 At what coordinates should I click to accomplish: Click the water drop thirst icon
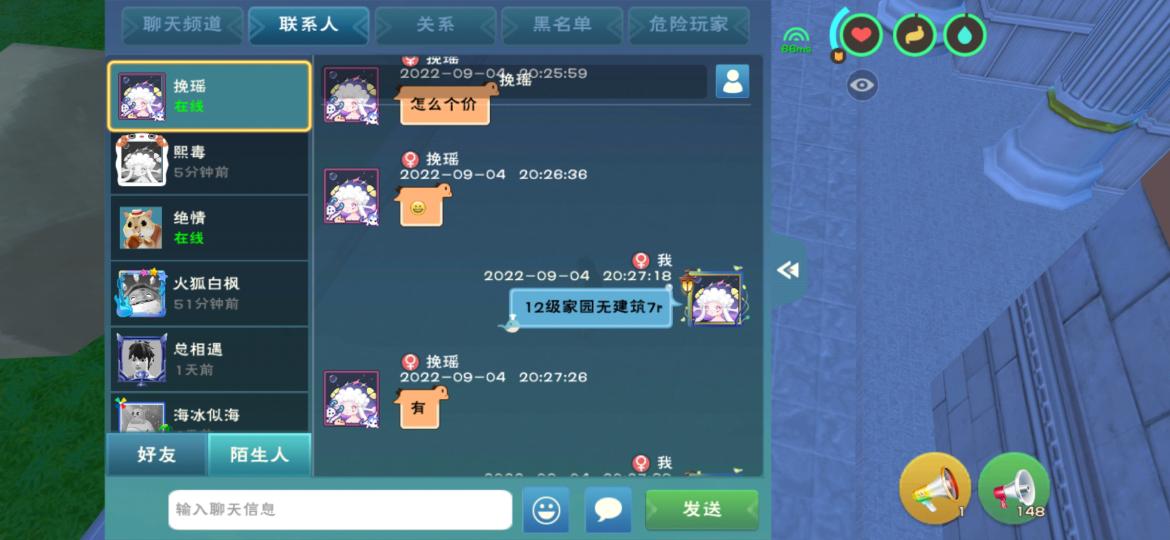[965, 35]
